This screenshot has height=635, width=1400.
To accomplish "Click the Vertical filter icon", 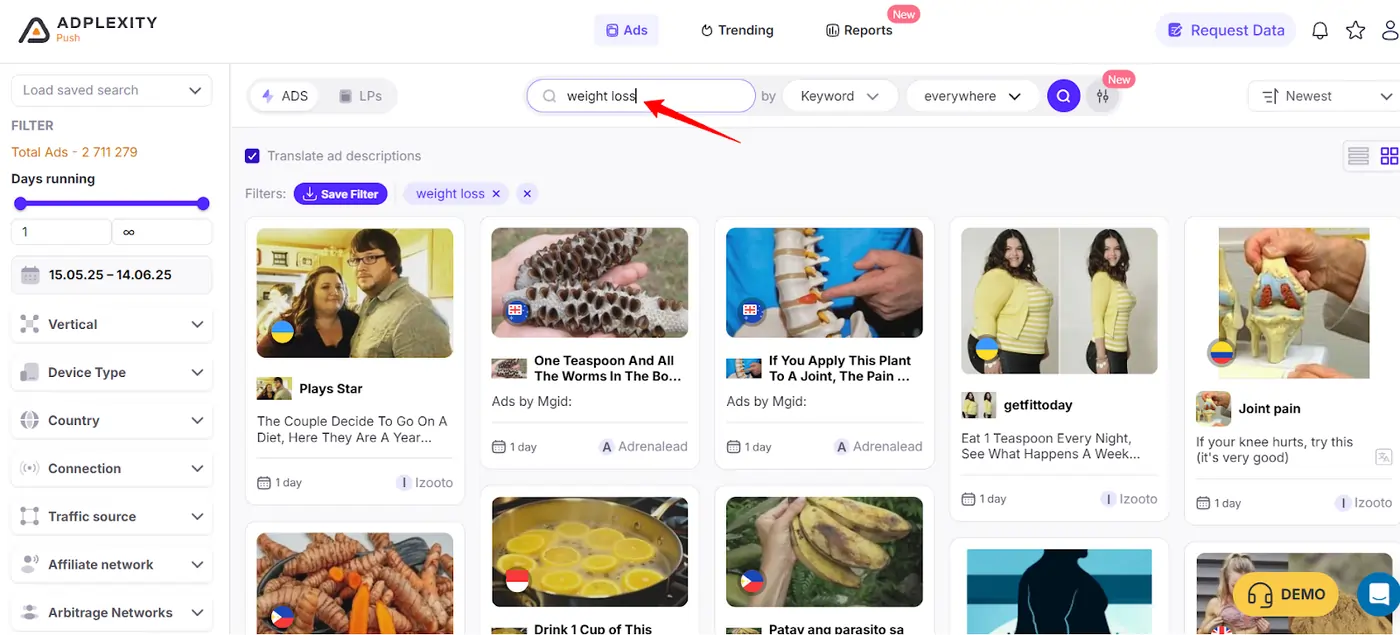I will [30, 324].
